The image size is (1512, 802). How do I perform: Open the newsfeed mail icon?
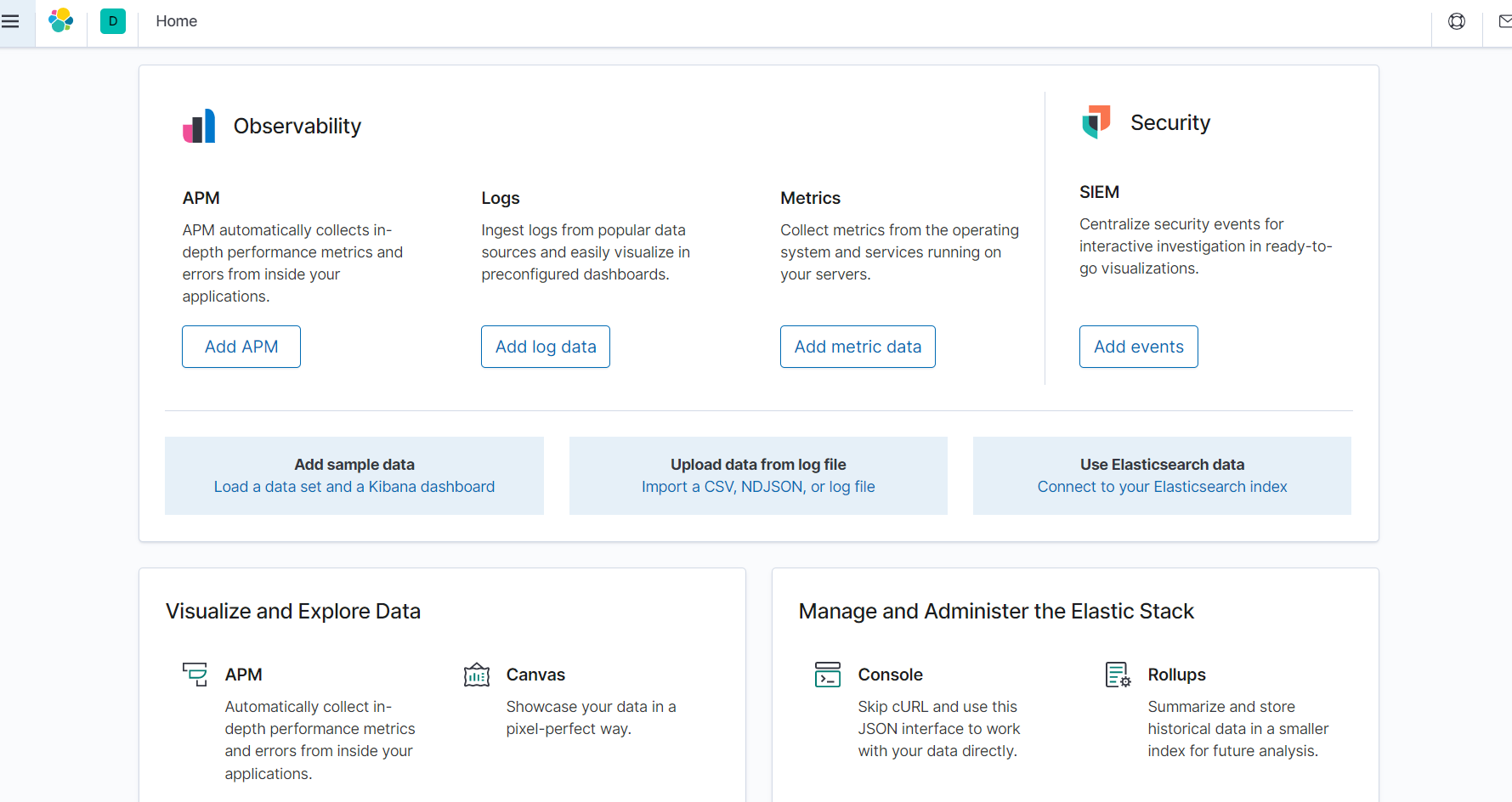point(1505,21)
